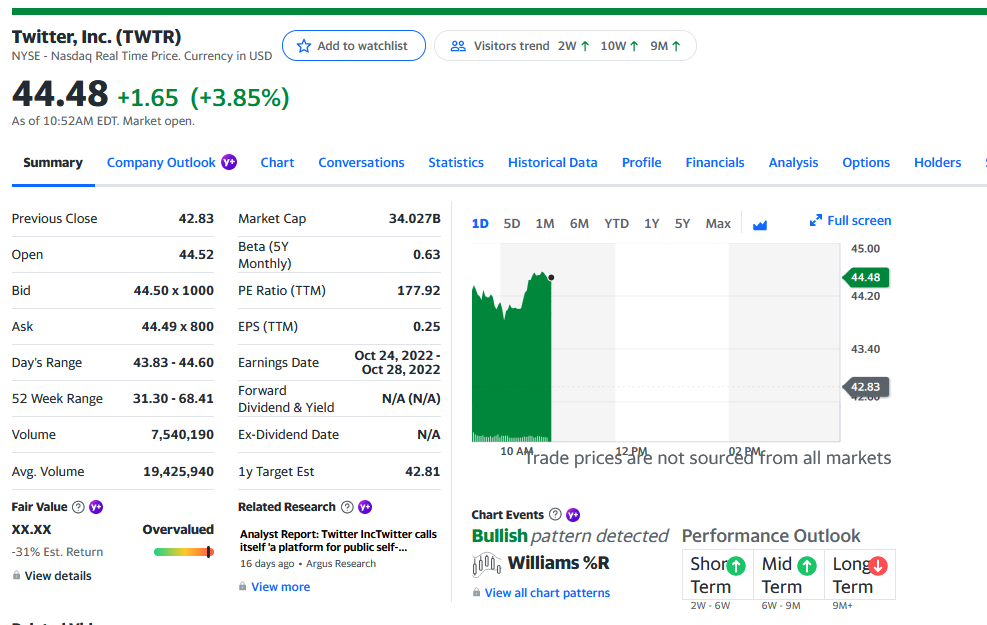This screenshot has width=987, height=625.
Task: Open the Twitter analyst report headline
Action: tap(338, 541)
